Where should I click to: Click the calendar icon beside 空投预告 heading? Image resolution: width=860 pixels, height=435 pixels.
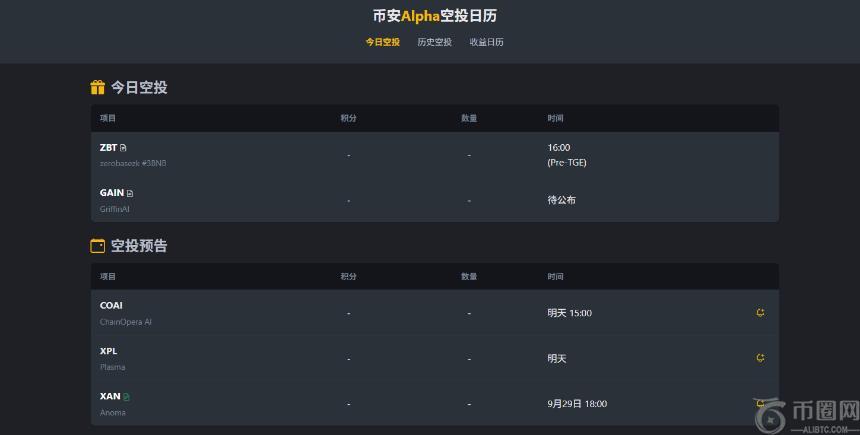[98, 246]
